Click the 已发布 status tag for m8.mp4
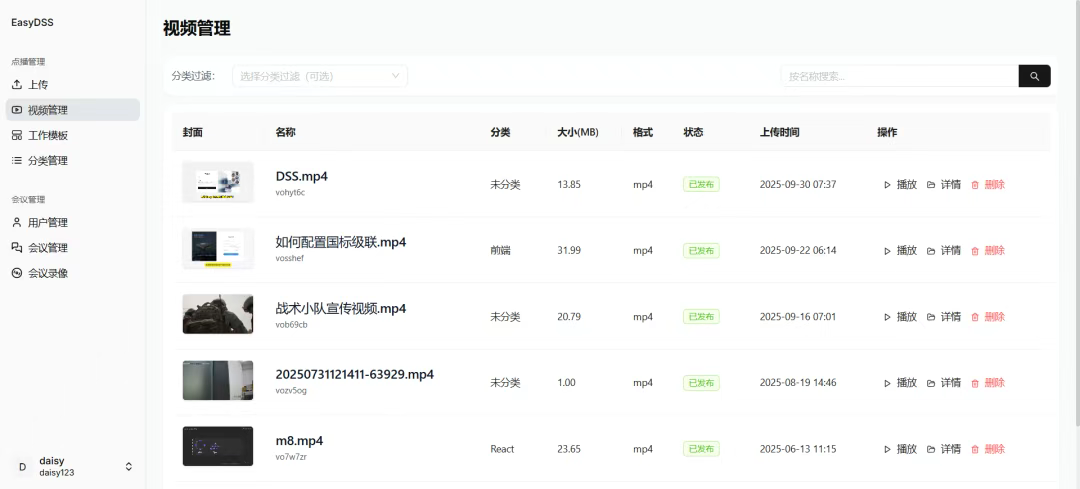The width and height of the screenshot is (1080, 489). [701, 449]
